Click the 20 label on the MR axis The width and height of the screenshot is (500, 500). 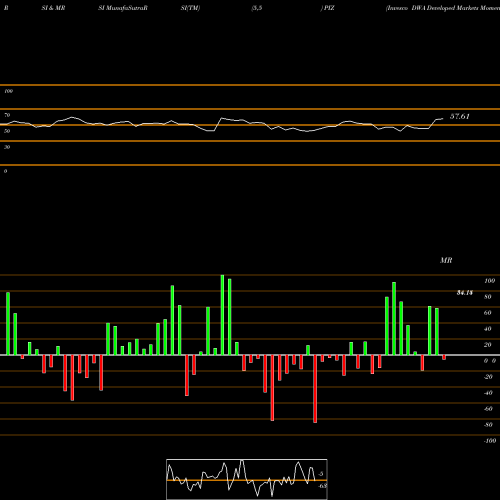pos(487,345)
